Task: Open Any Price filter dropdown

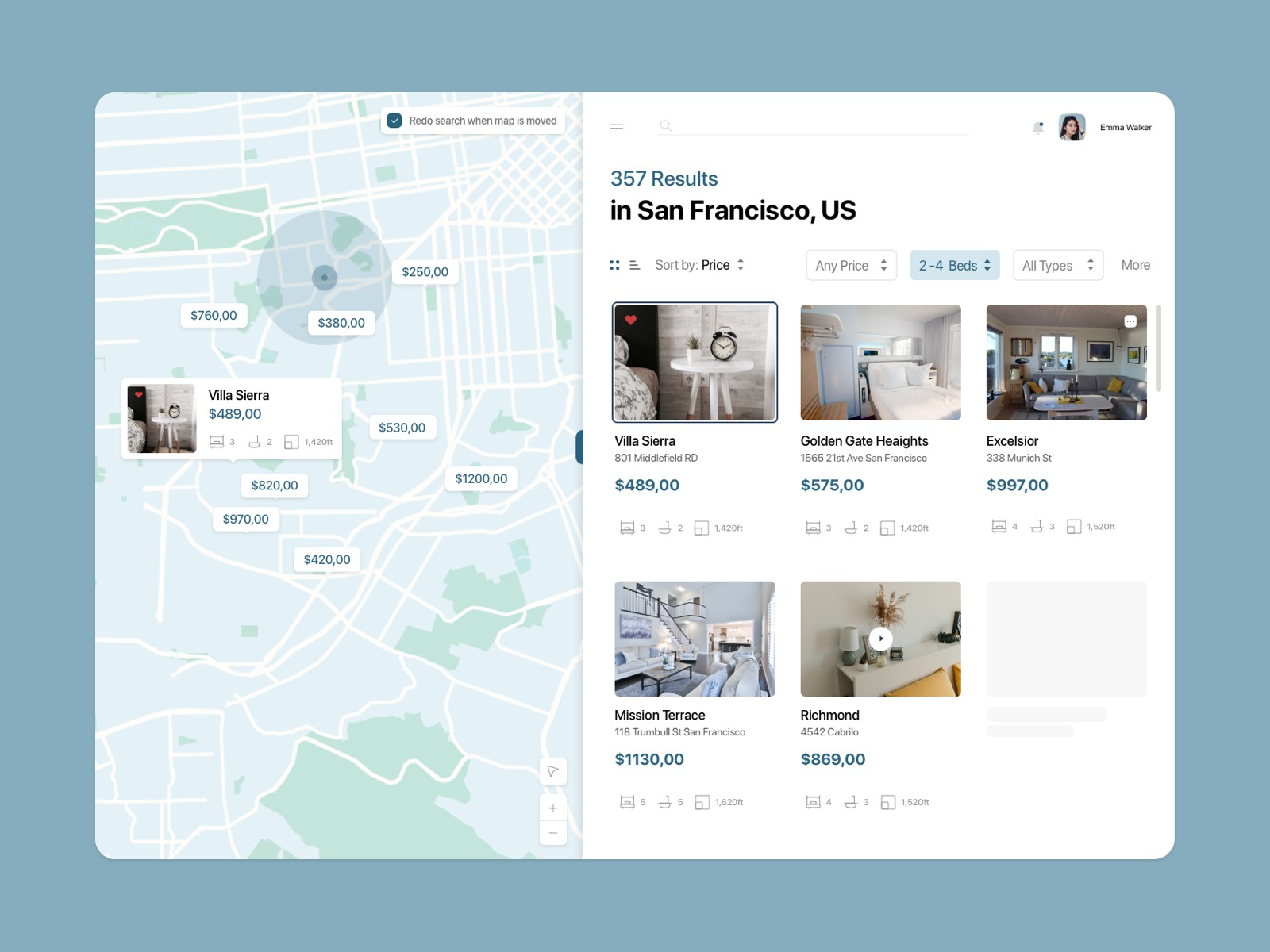Action: [x=851, y=265]
